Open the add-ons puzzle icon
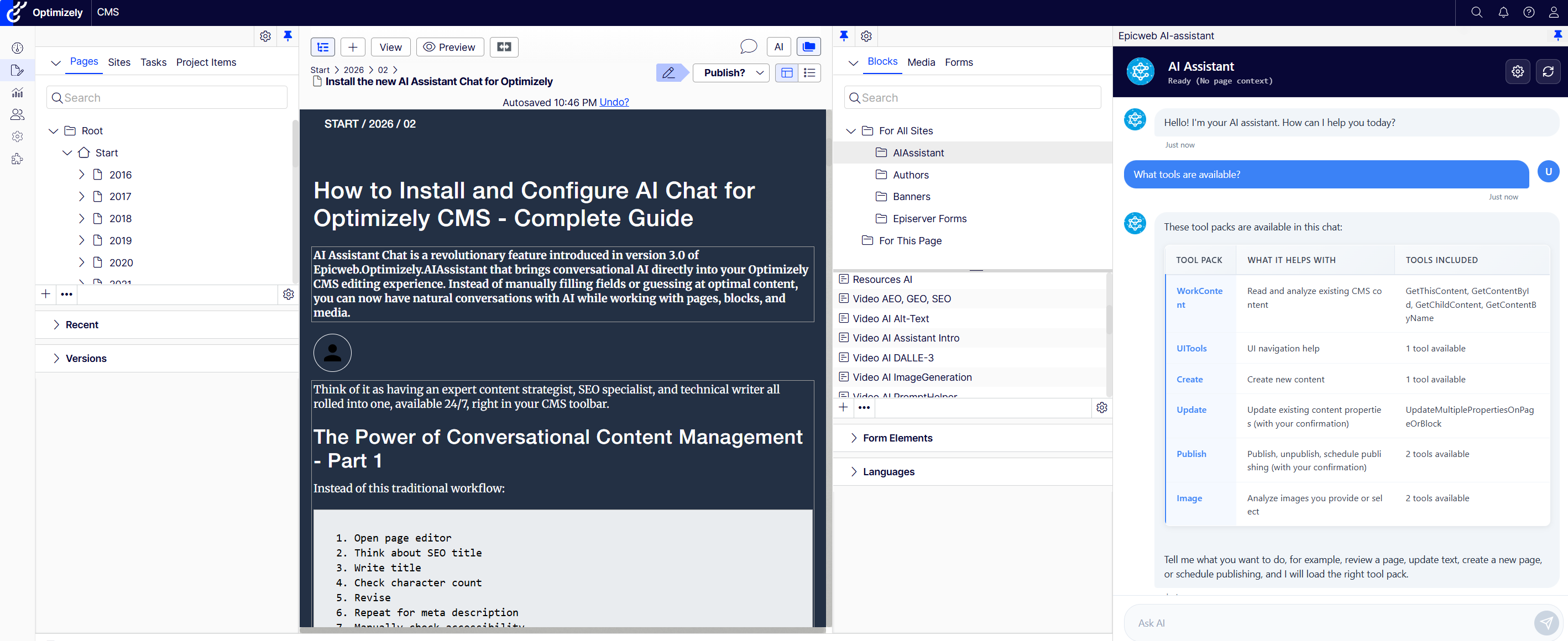The height and width of the screenshot is (641, 1568). [18, 159]
